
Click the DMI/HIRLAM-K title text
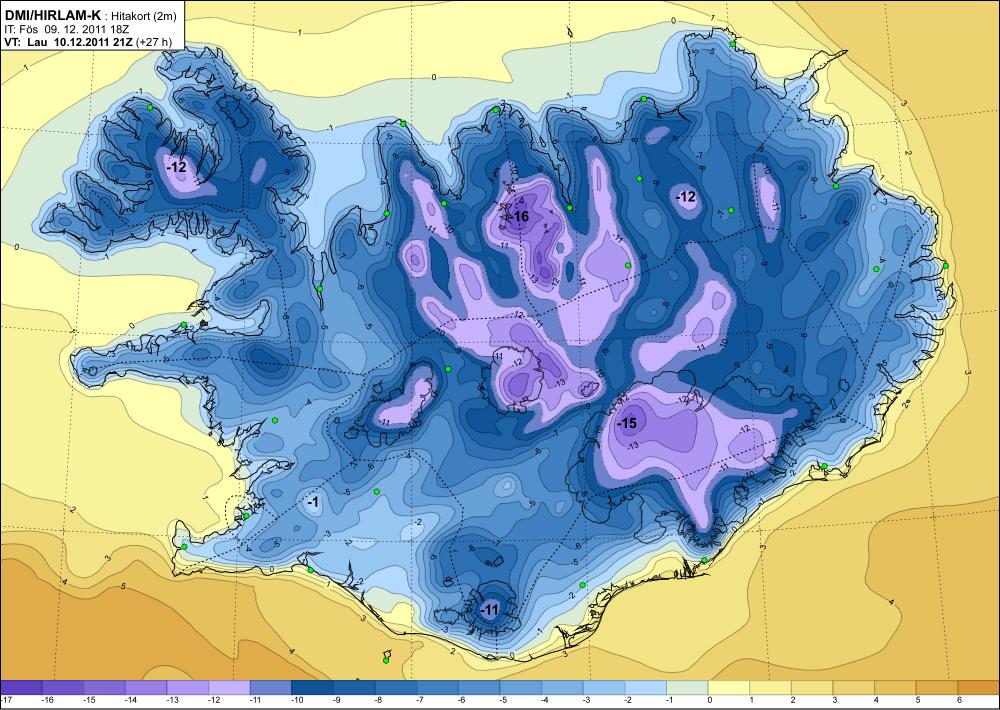[52, 17]
